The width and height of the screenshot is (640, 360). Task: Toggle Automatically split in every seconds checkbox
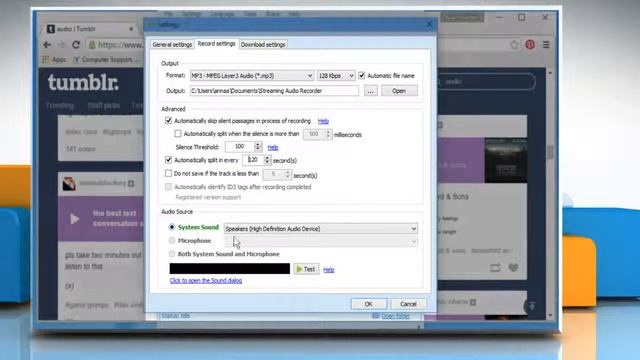point(168,160)
